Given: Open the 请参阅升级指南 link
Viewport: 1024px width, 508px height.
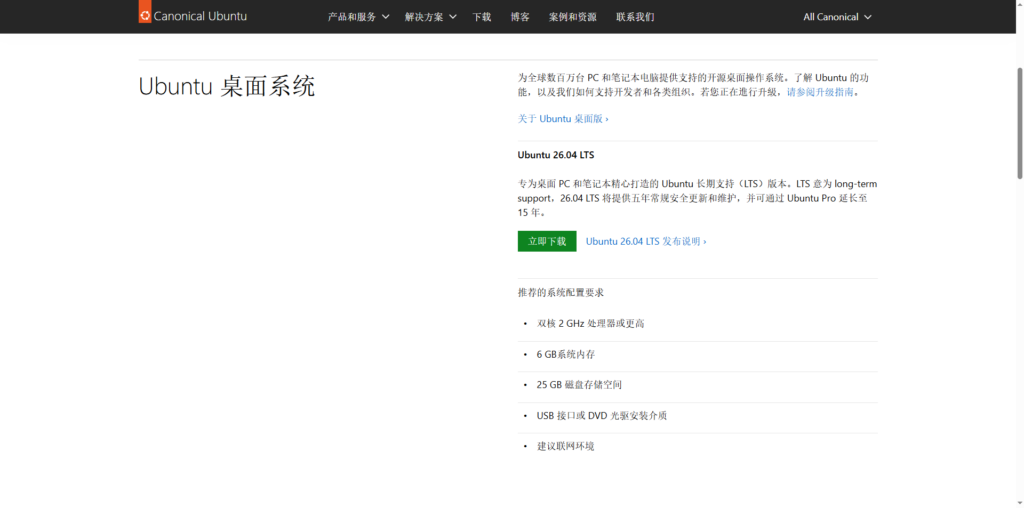Looking at the screenshot, I should coord(820,92).
